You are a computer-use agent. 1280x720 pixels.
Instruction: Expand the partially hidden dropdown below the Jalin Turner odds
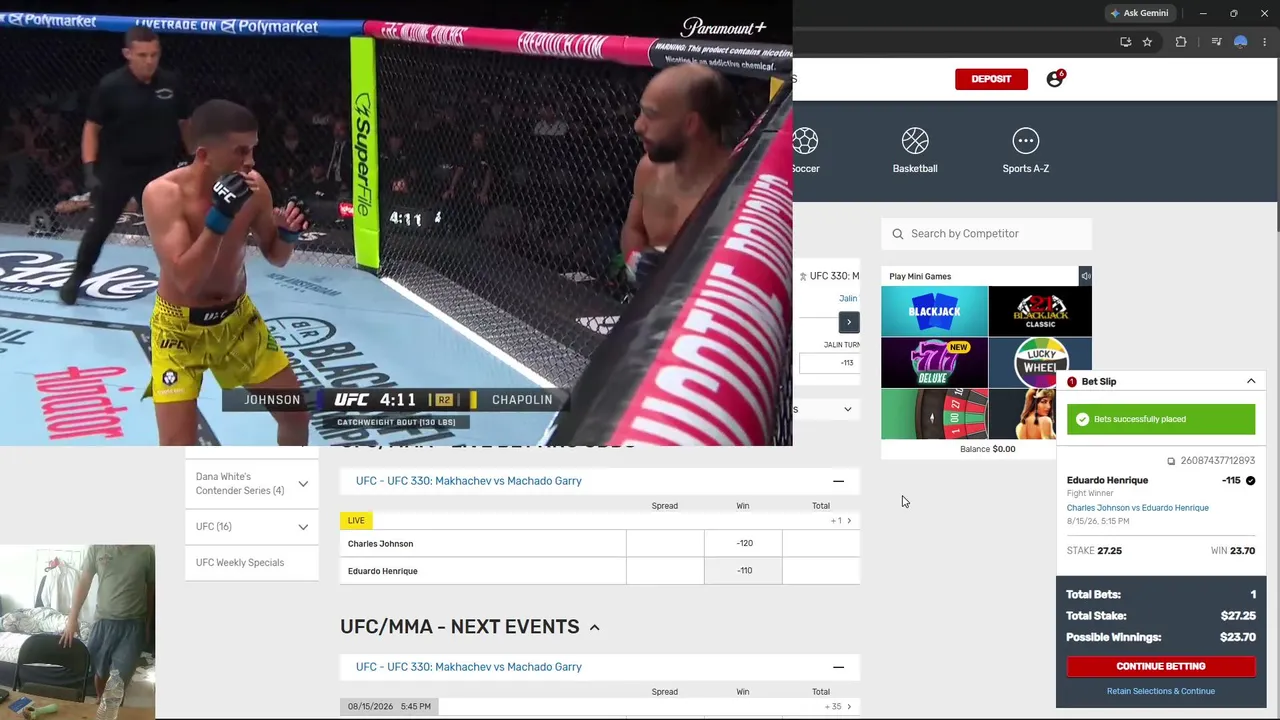(848, 409)
